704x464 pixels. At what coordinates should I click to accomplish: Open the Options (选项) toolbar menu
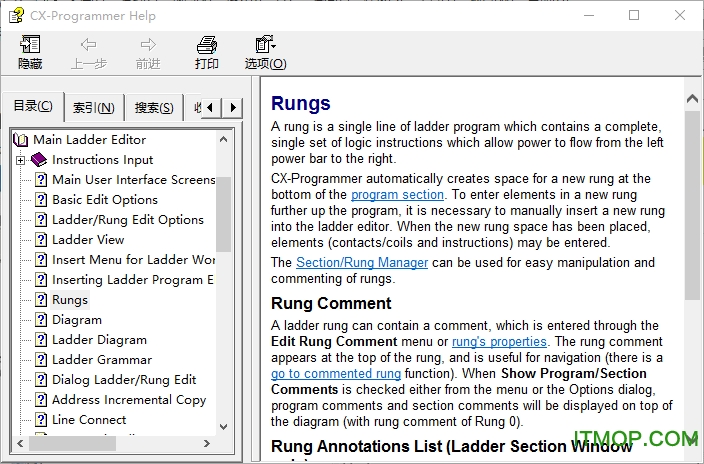[265, 45]
